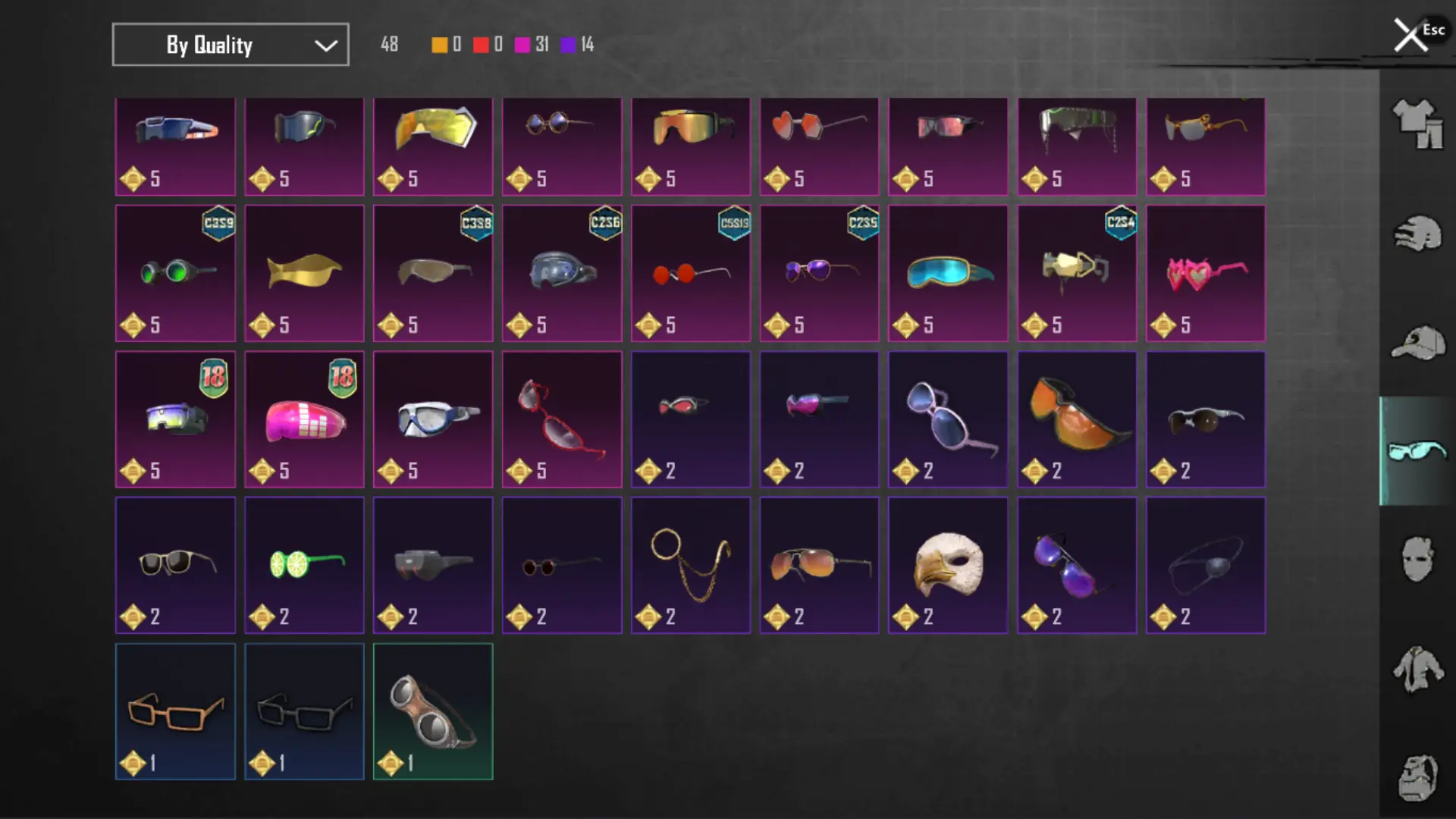This screenshot has width=1456, height=819.
Task: Pick the green-lens C3S9 goggles item
Action: pos(175,273)
